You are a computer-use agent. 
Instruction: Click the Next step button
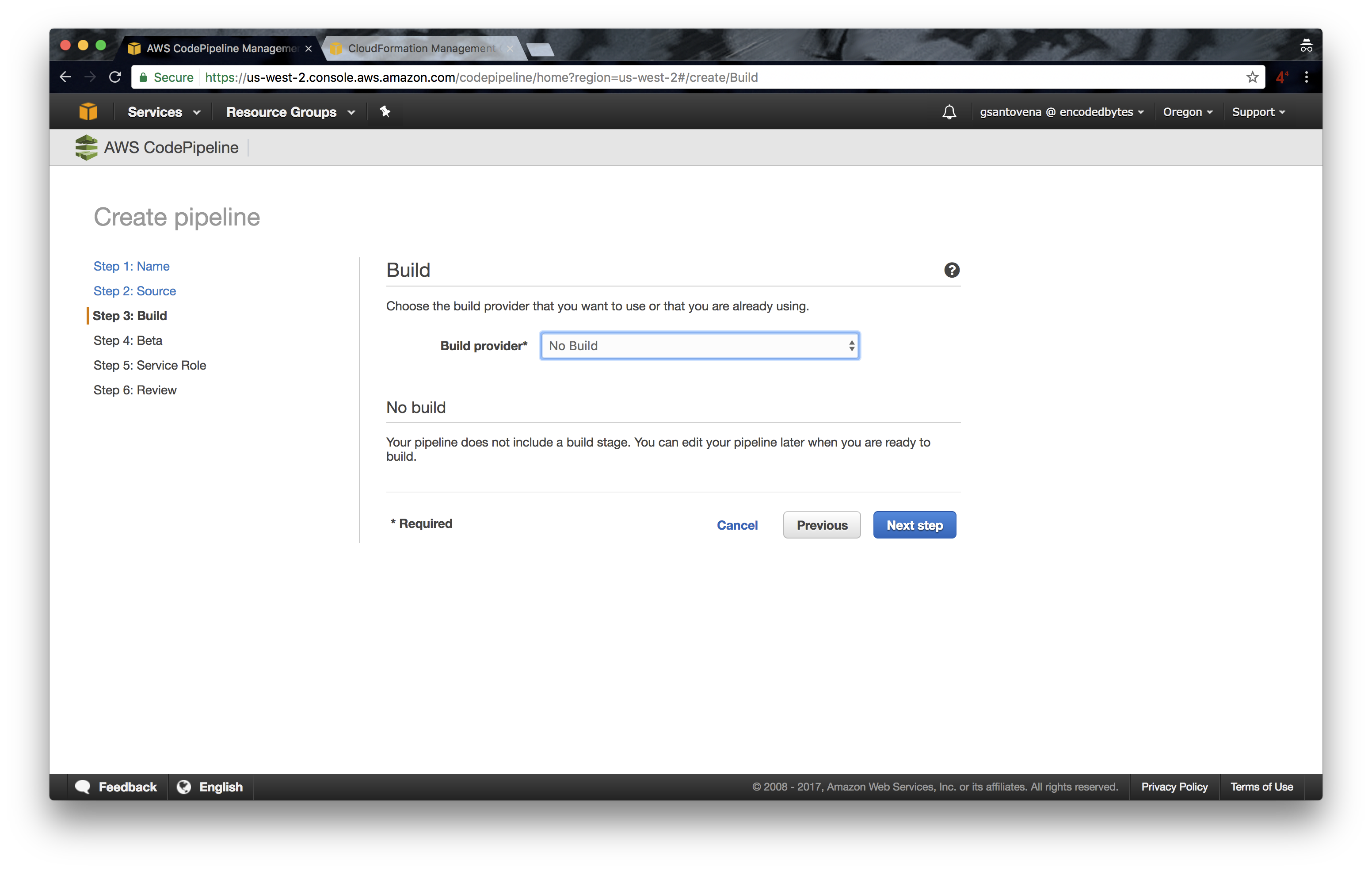point(914,525)
